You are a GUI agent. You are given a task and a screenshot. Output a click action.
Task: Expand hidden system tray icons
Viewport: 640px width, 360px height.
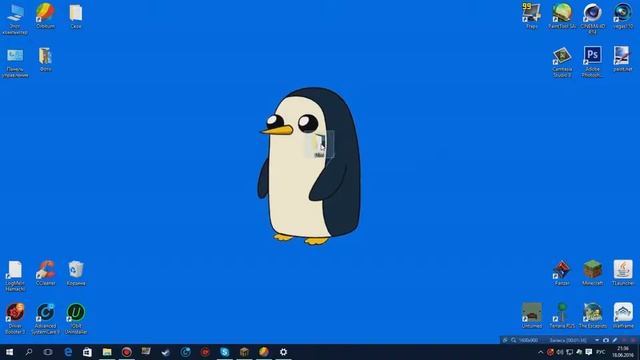point(540,352)
